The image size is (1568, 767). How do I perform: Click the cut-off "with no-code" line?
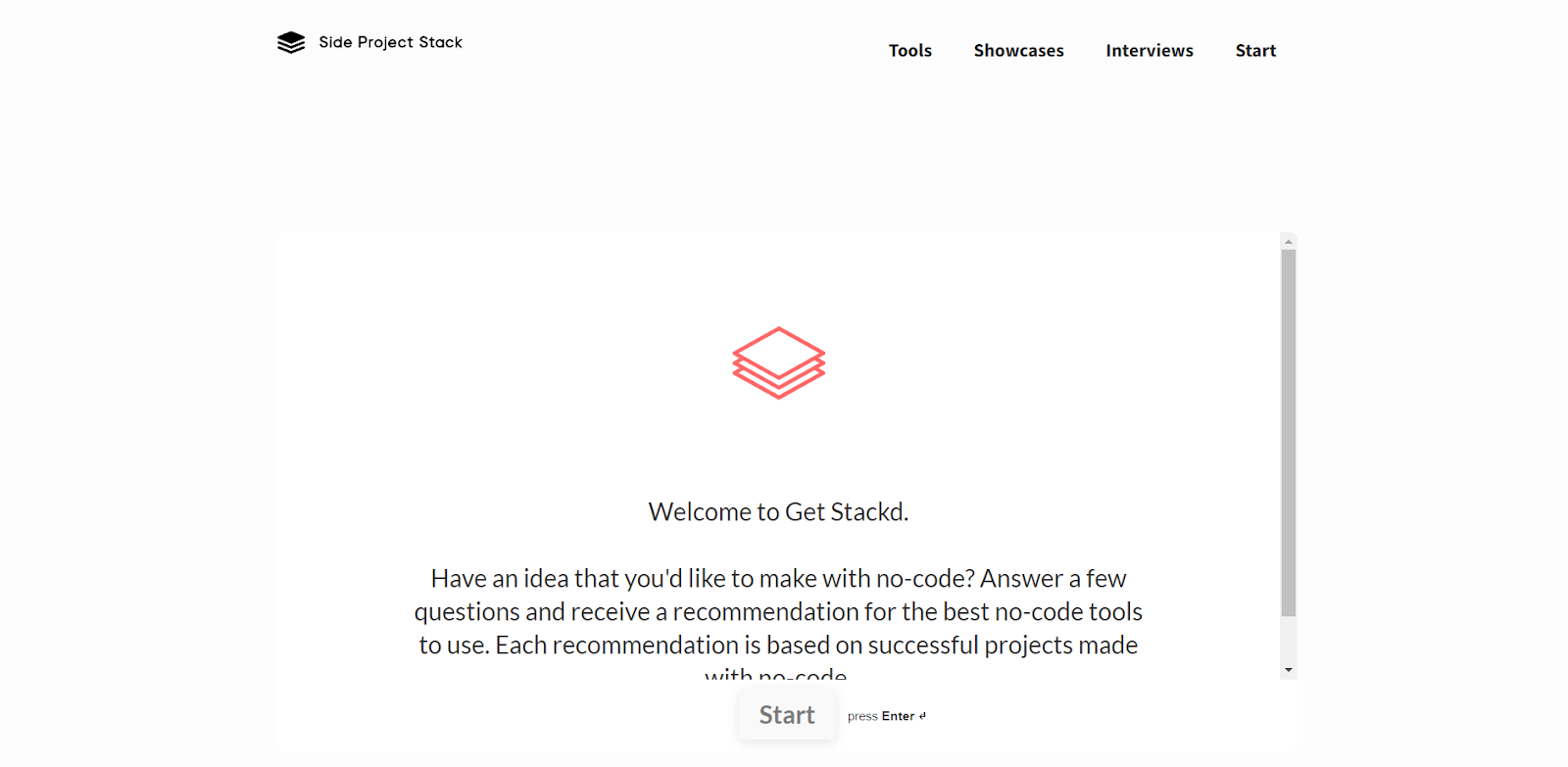[776, 673]
